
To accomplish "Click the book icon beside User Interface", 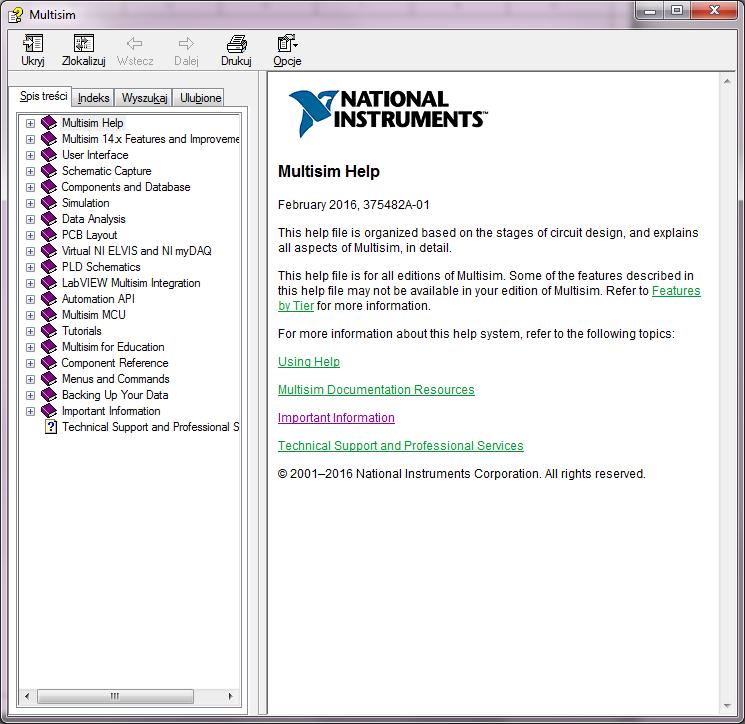I will pyautogui.click(x=49, y=155).
